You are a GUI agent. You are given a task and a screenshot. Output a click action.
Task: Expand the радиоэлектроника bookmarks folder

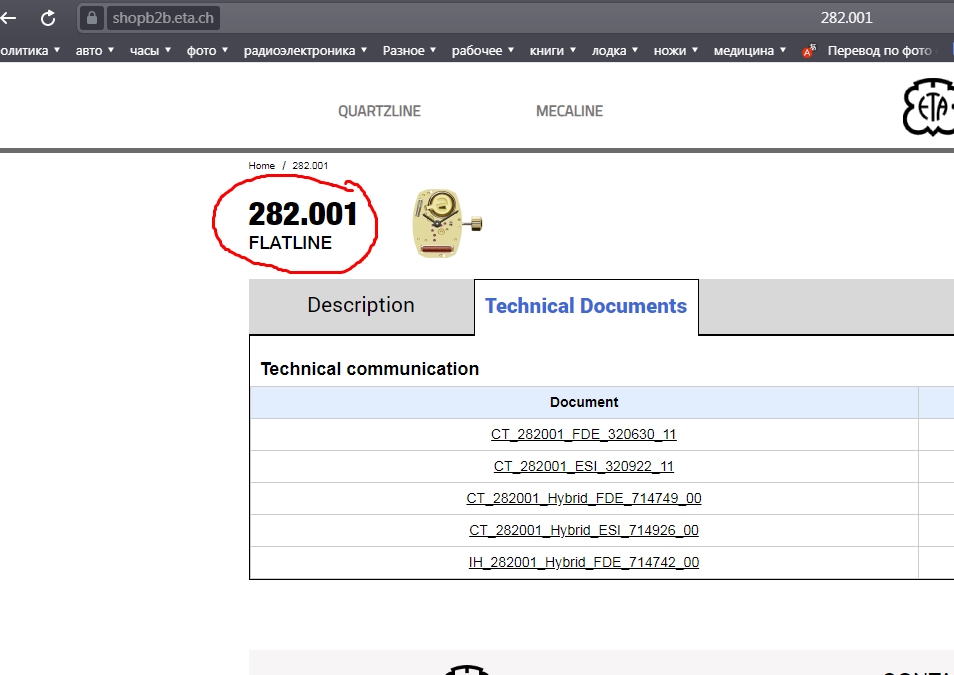coord(305,51)
